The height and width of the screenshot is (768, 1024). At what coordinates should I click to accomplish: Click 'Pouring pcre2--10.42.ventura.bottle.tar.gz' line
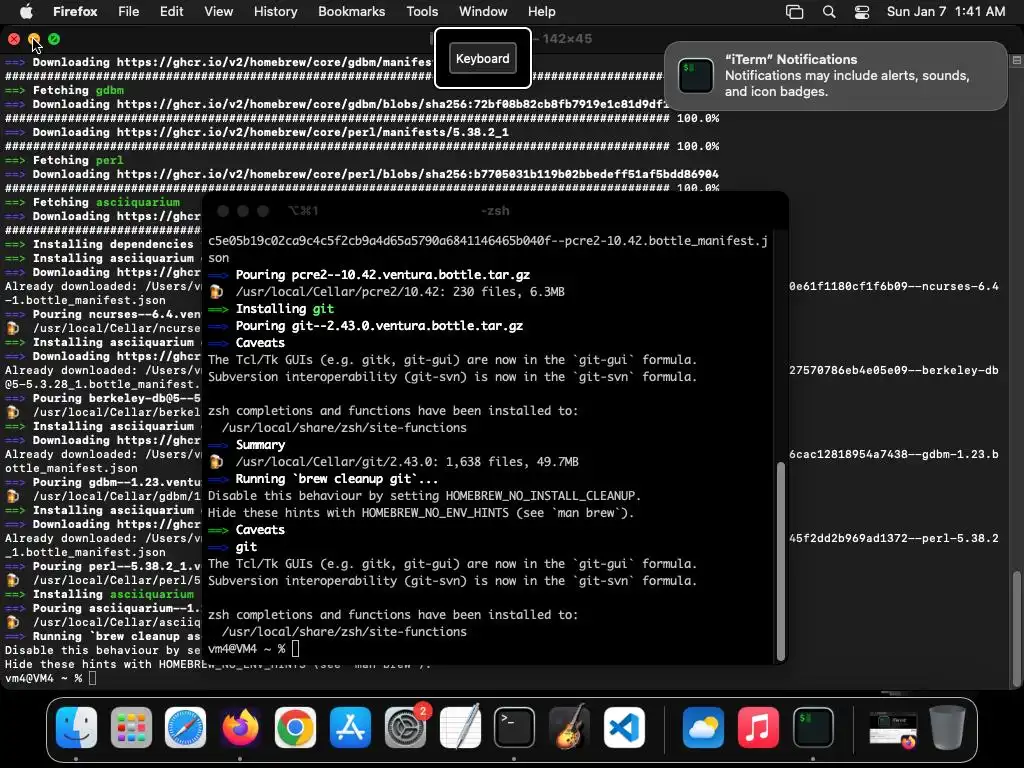pos(383,274)
